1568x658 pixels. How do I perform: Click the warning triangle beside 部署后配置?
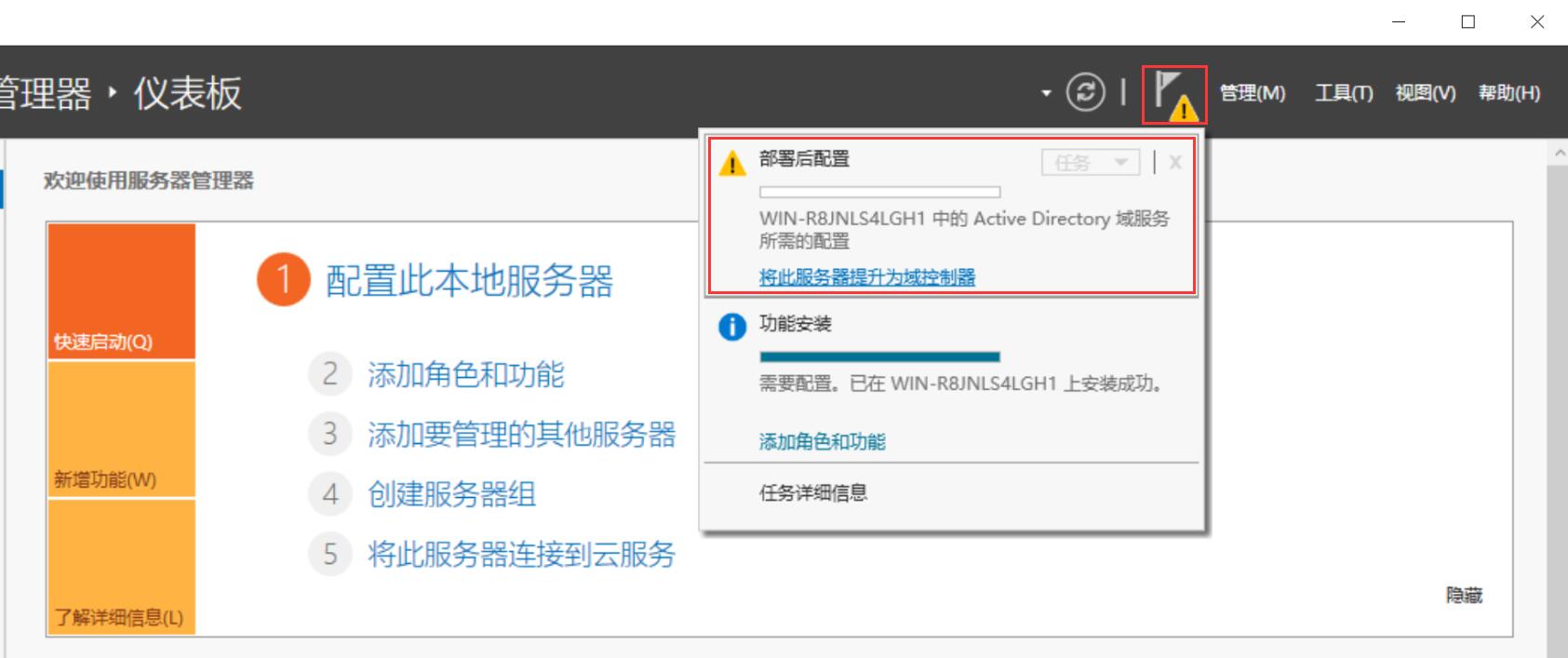731,163
